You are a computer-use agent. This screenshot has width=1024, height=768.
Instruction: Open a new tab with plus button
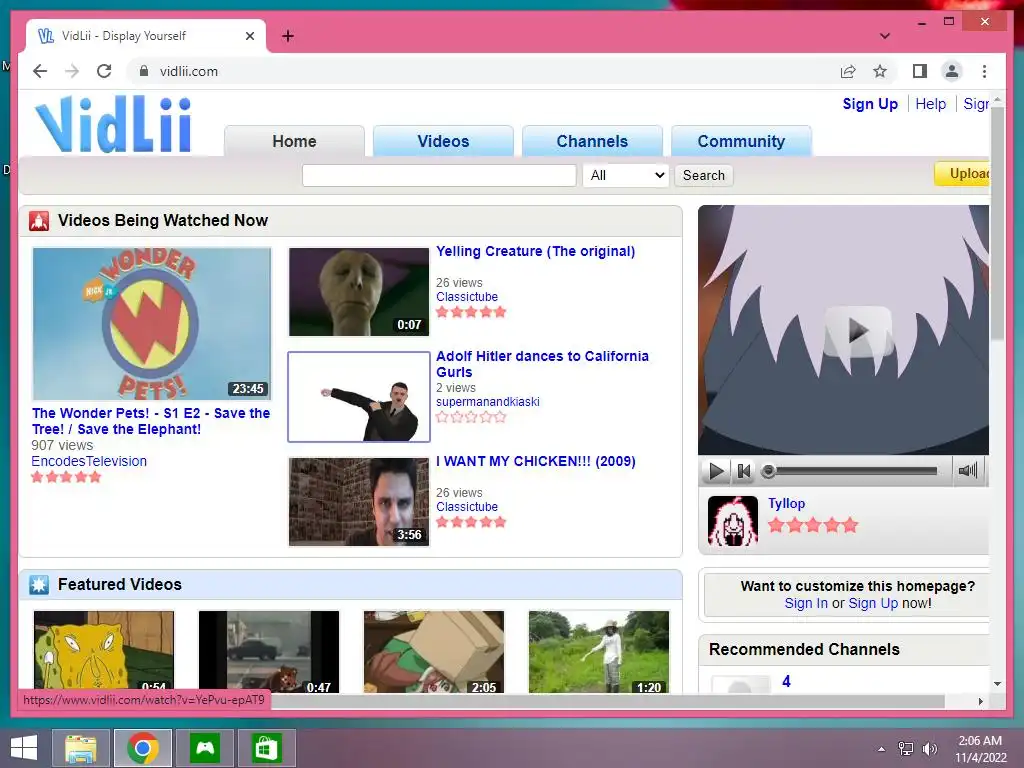click(x=287, y=36)
